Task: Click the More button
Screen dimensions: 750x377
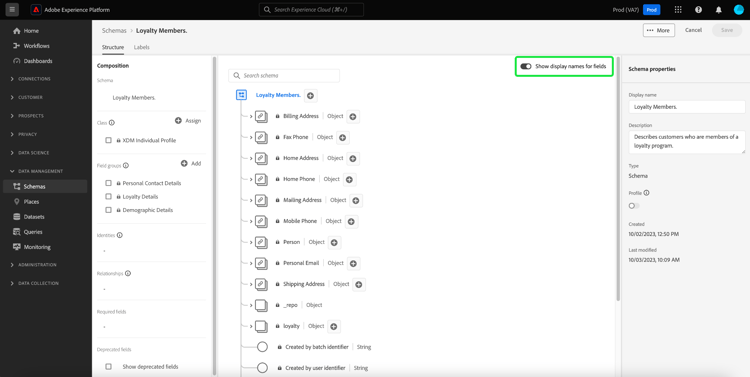Action: click(659, 30)
